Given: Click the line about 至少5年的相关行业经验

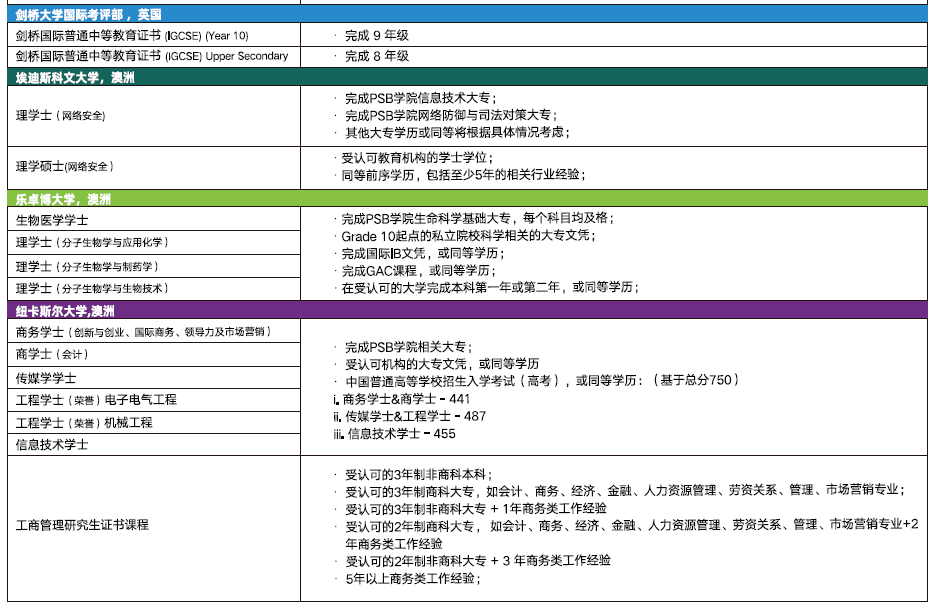Looking at the screenshot, I should coord(463,175).
